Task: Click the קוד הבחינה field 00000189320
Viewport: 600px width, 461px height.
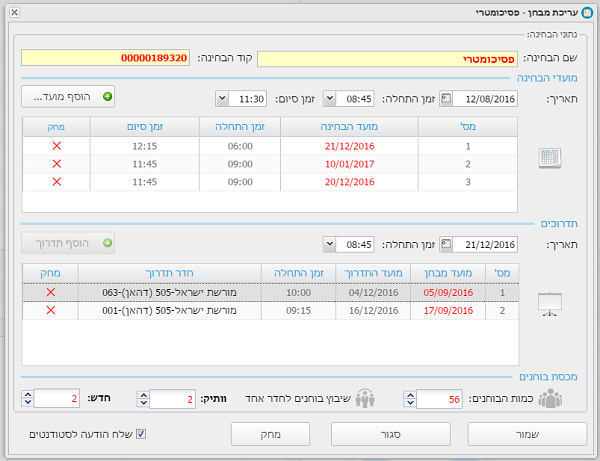Action: (x=106, y=57)
